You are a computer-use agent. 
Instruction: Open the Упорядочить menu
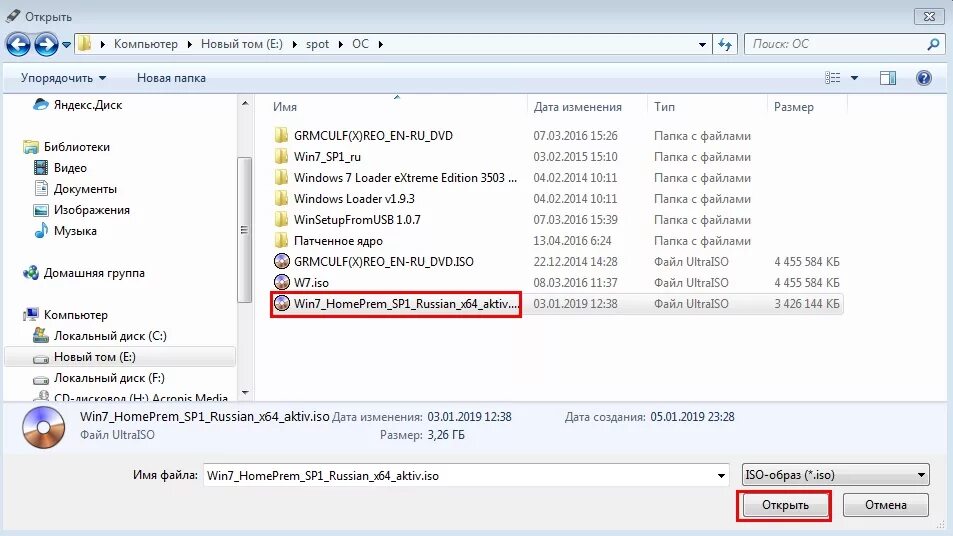point(63,78)
